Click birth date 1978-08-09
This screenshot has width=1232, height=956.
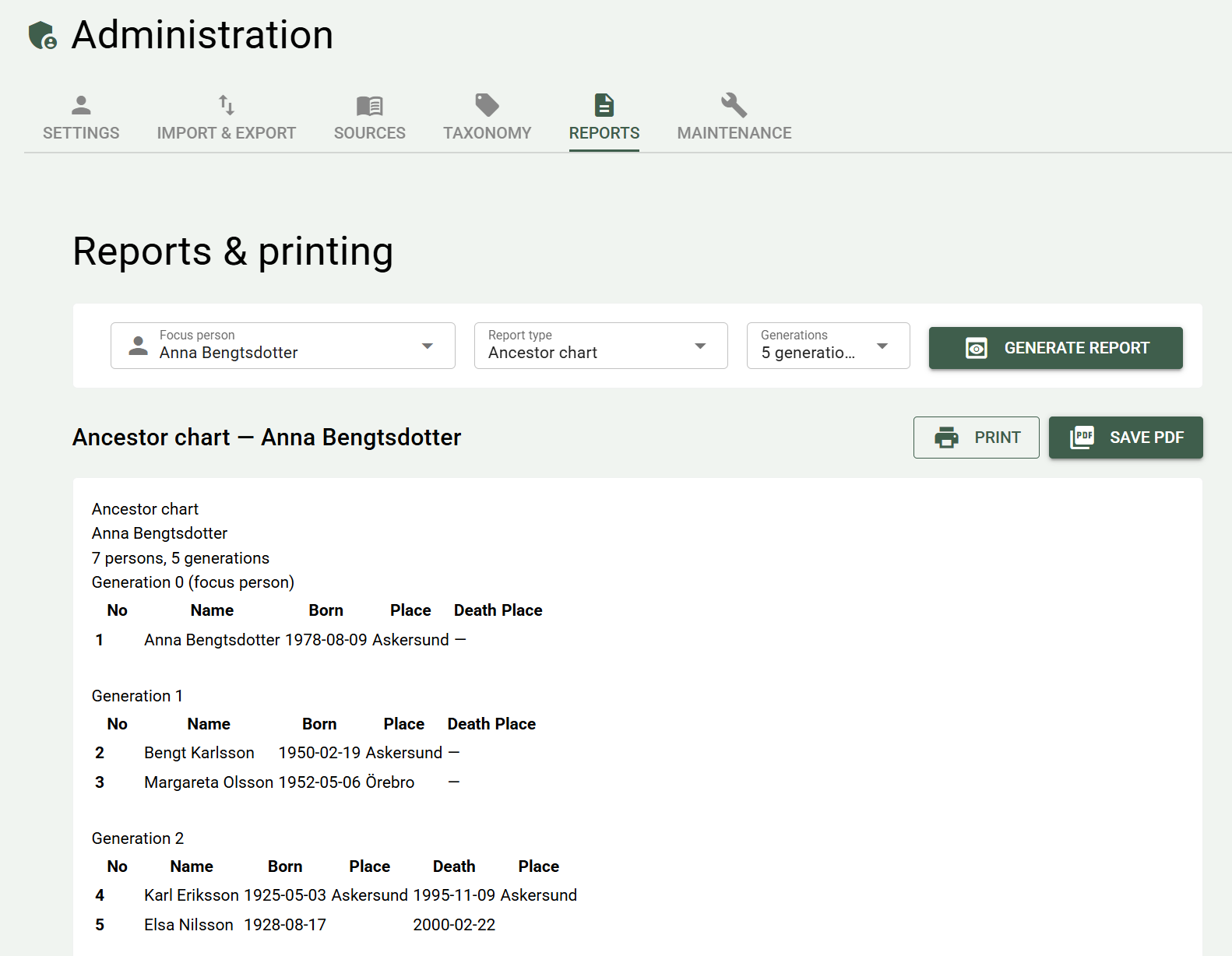(x=326, y=640)
